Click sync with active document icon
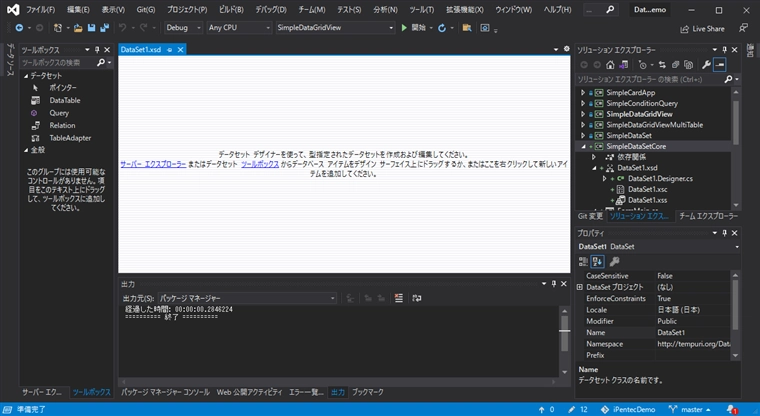 click(662, 64)
